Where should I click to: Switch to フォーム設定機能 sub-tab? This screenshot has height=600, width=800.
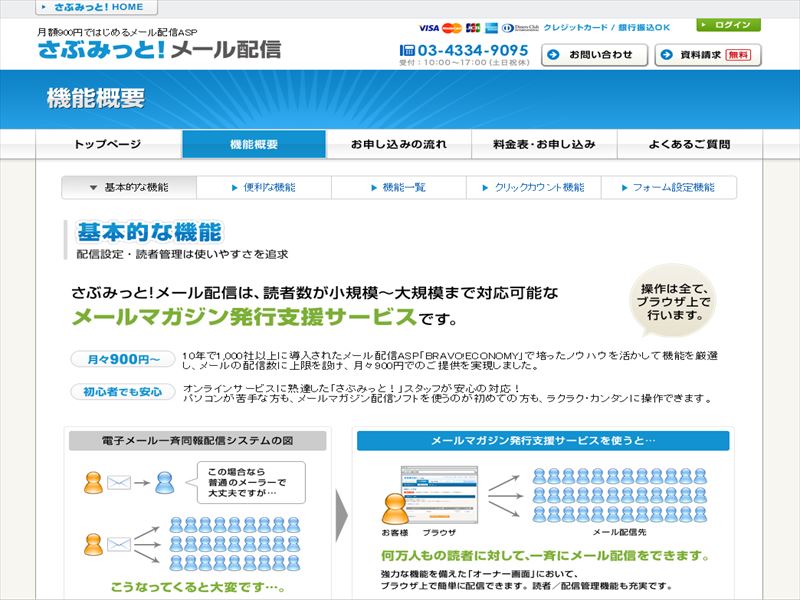(x=669, y=188)
